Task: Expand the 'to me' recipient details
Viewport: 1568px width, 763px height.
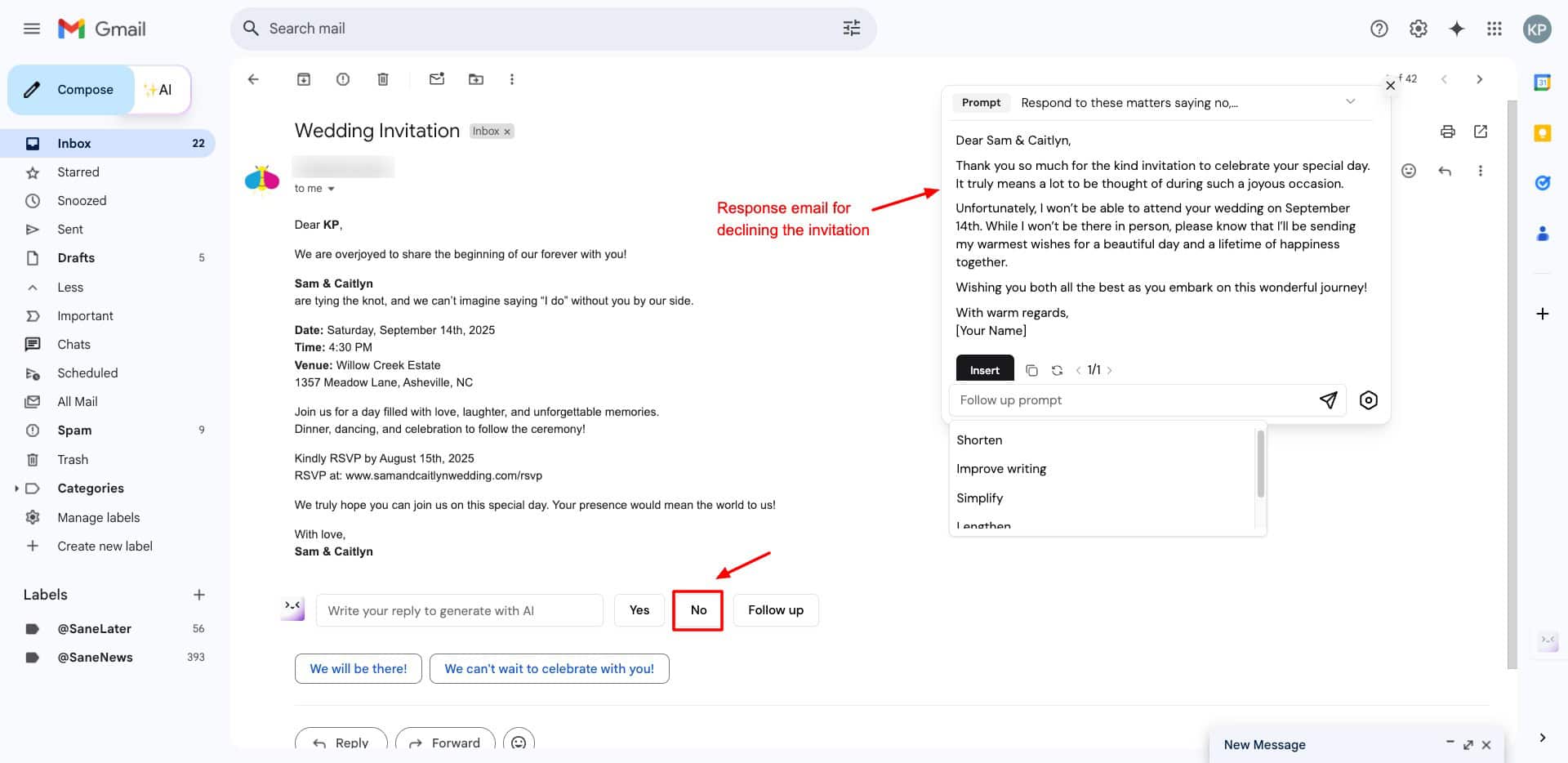Action: [331, 189]
